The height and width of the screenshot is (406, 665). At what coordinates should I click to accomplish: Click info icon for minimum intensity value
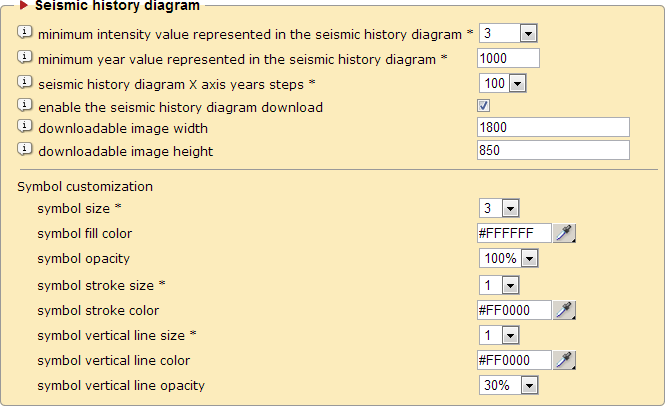25,33
